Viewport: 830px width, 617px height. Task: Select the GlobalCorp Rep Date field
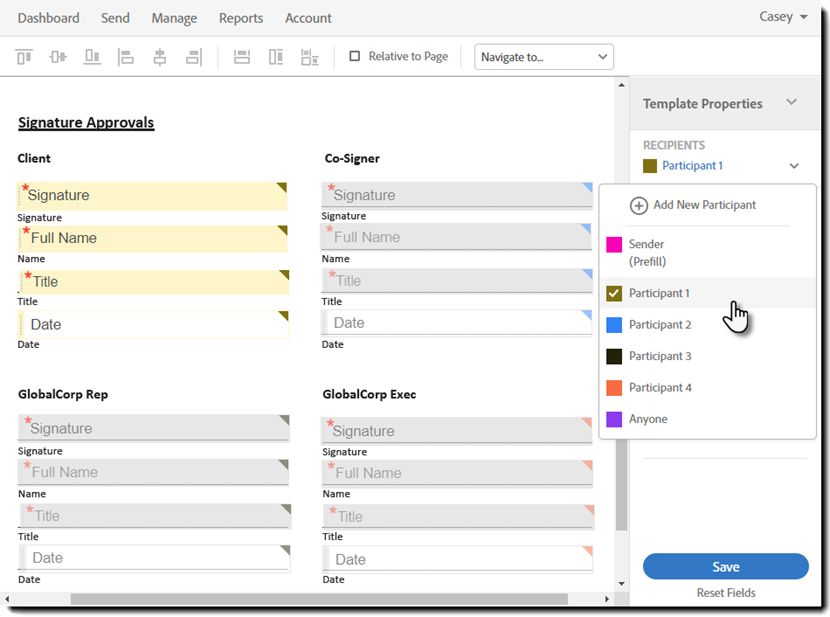[x=155, y=558]
